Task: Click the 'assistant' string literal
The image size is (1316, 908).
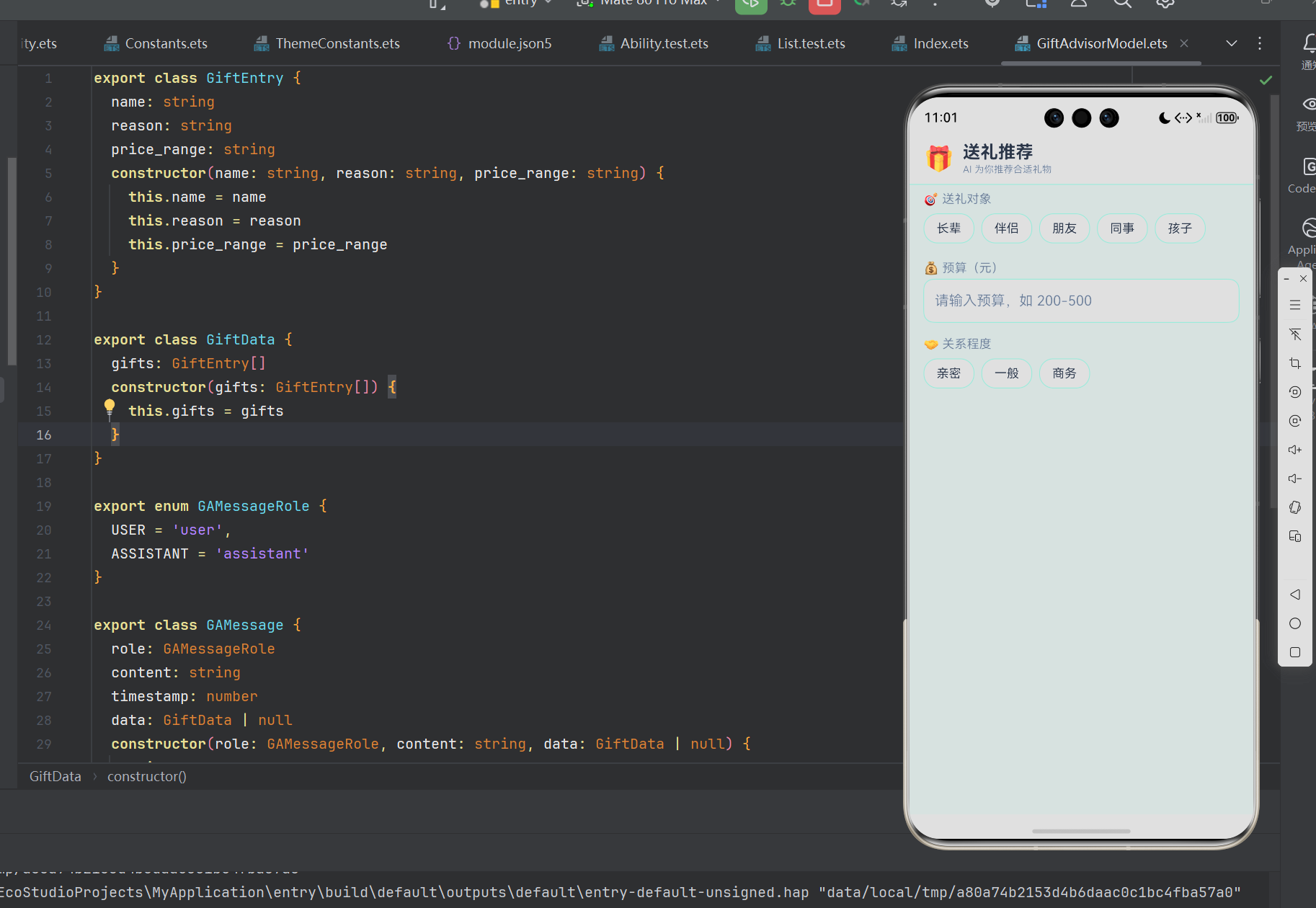Action: (262, 553)
